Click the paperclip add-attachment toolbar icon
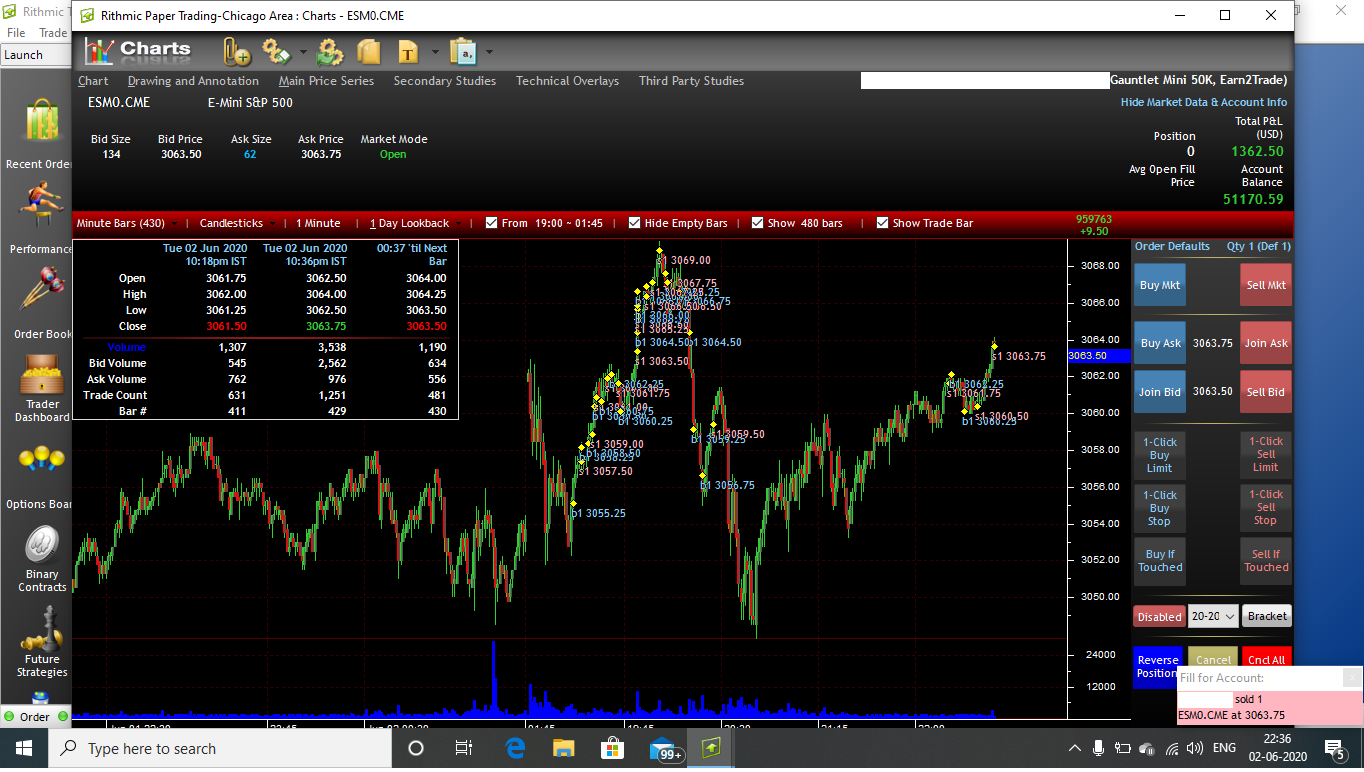The width and height of the screenshot is (1364, 772). pyautogui.click(x=237, y=51)
